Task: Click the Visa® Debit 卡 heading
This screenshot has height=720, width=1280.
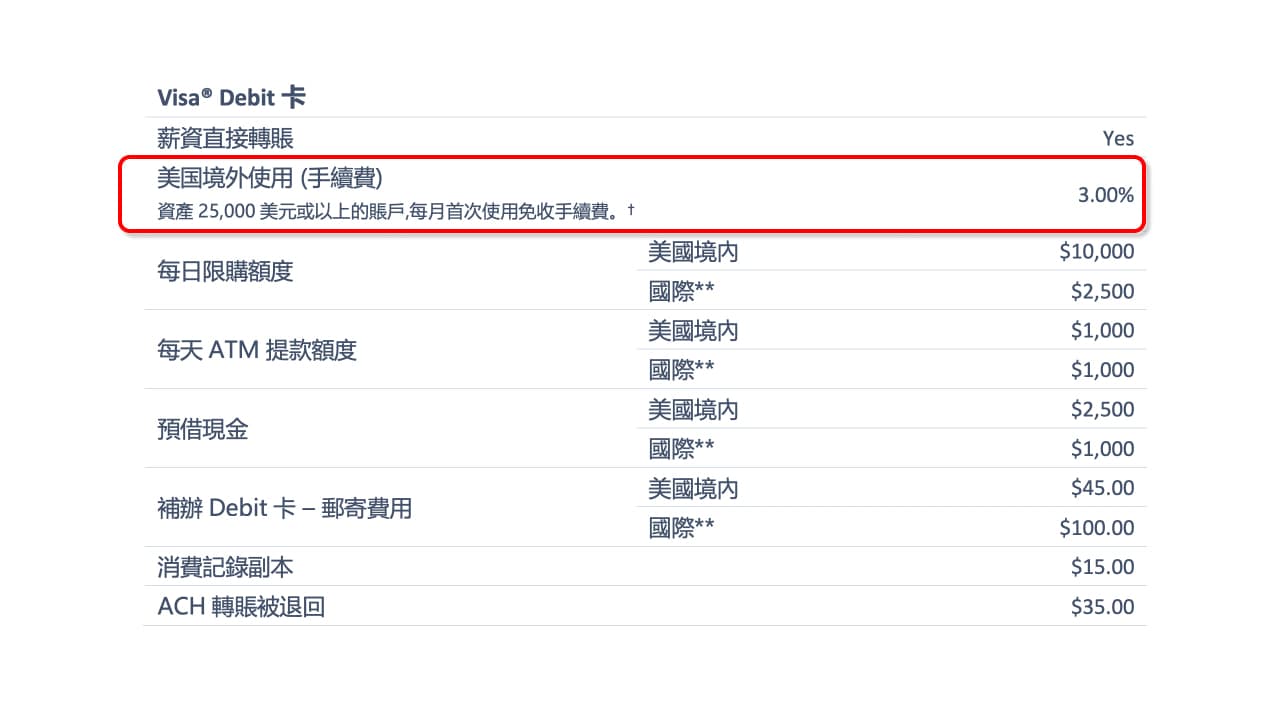Action: click(x=231, y=98)
